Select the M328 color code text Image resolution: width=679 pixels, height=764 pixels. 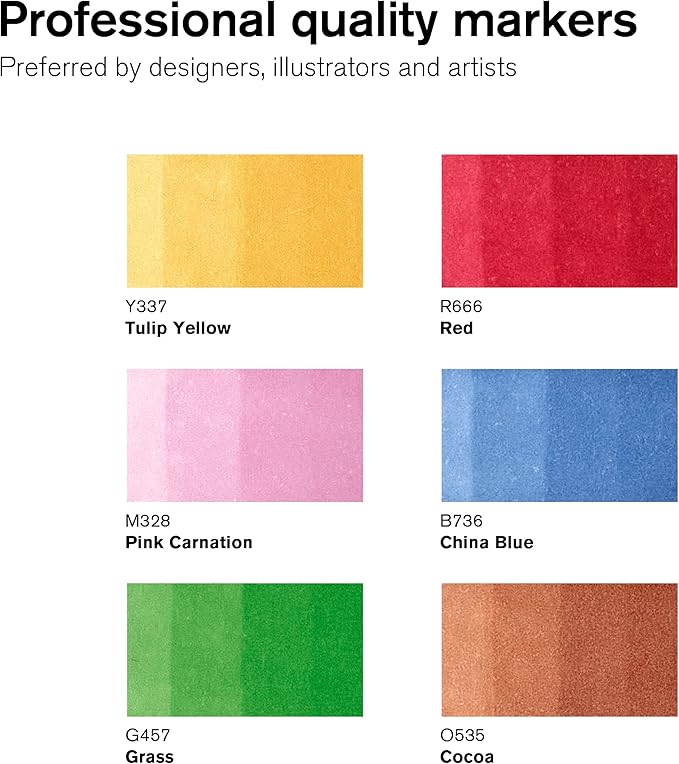146,521
